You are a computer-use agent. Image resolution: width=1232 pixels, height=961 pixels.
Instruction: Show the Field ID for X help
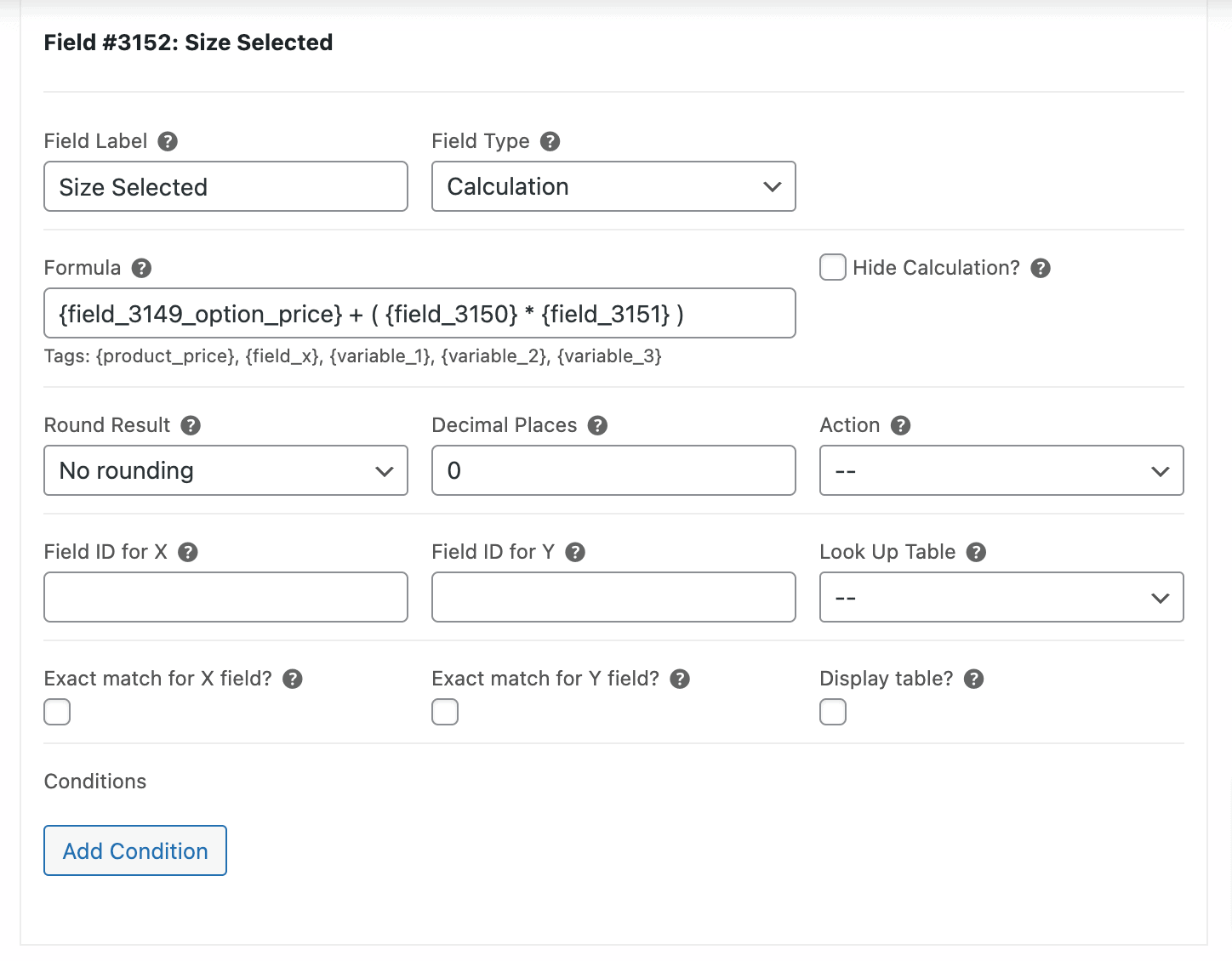(x=188, y=552)
